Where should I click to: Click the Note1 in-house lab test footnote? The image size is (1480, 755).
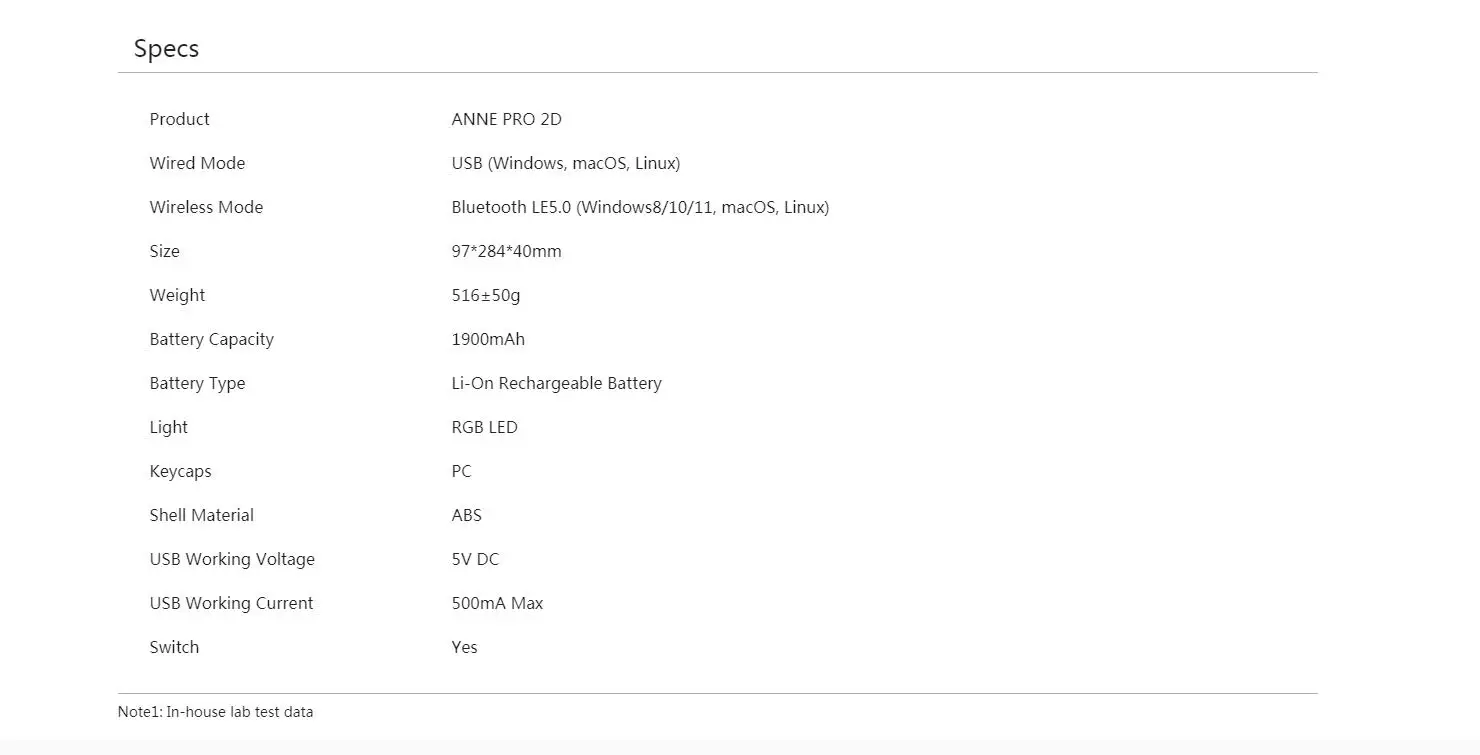click(x=215, y=712)
